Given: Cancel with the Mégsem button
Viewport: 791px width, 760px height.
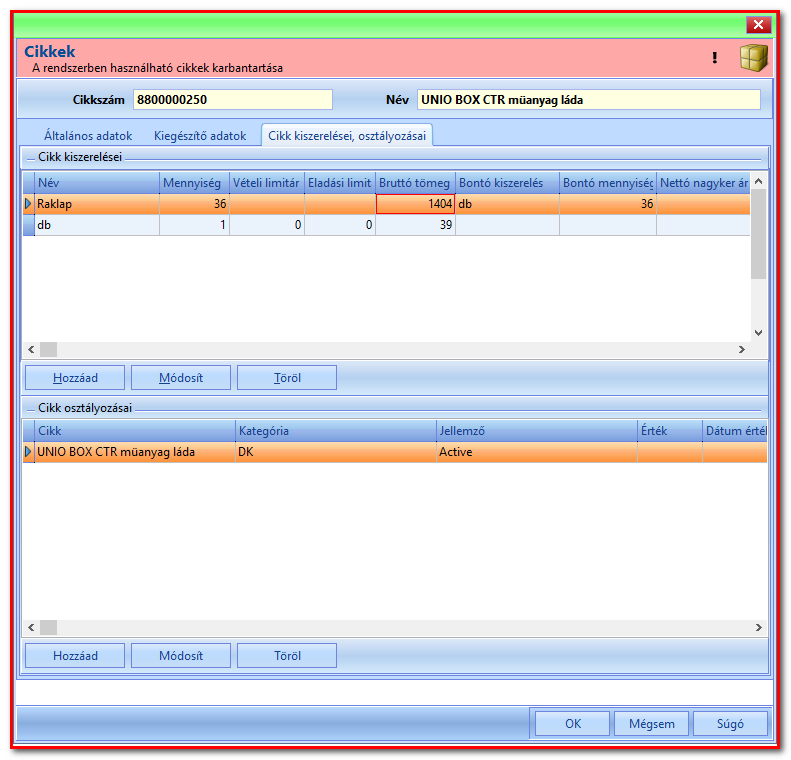Looking at the screenshot, I should [652, 724].
